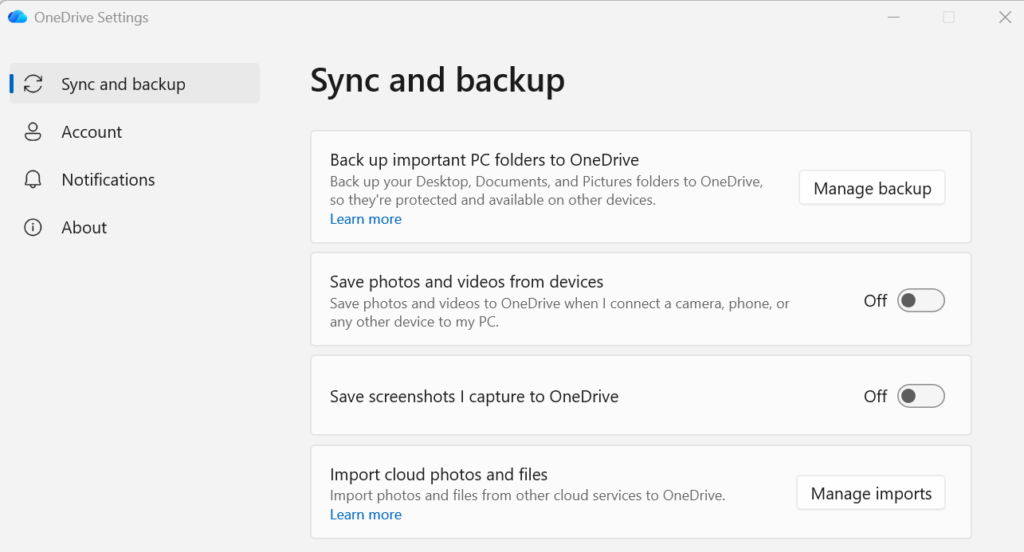Click the sync arrows icon in sidebar

click(33, 84)
